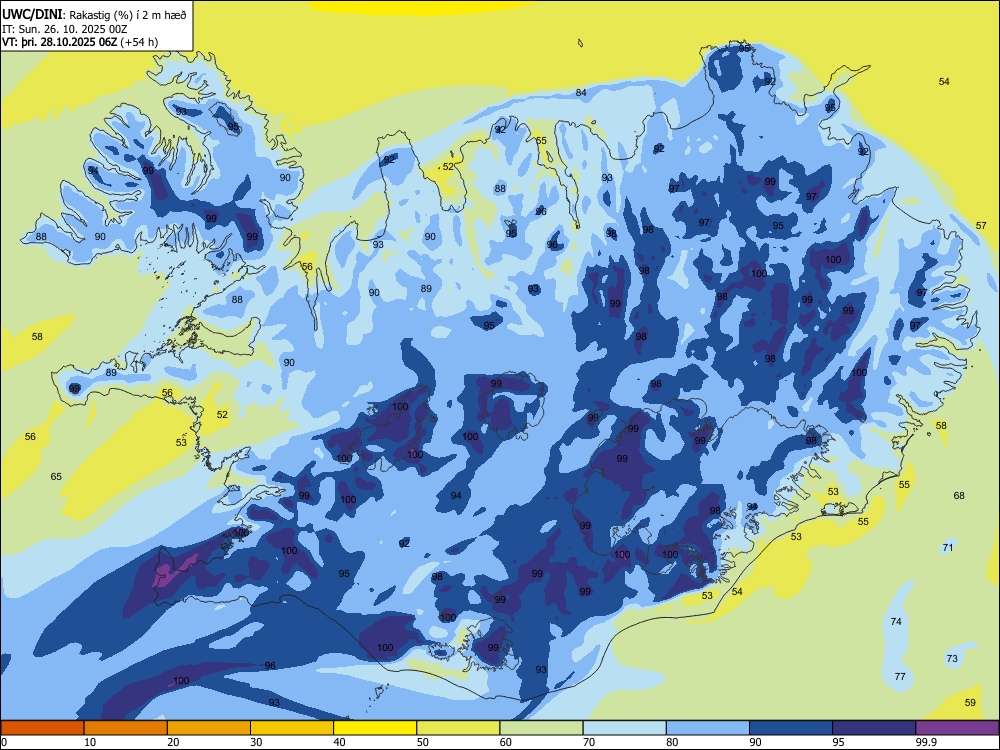This screenshot has height=750, width=1000.
Task: Select valid time 'VT: þri. 28.10.2025 06Z'
Action: point(59,42)
